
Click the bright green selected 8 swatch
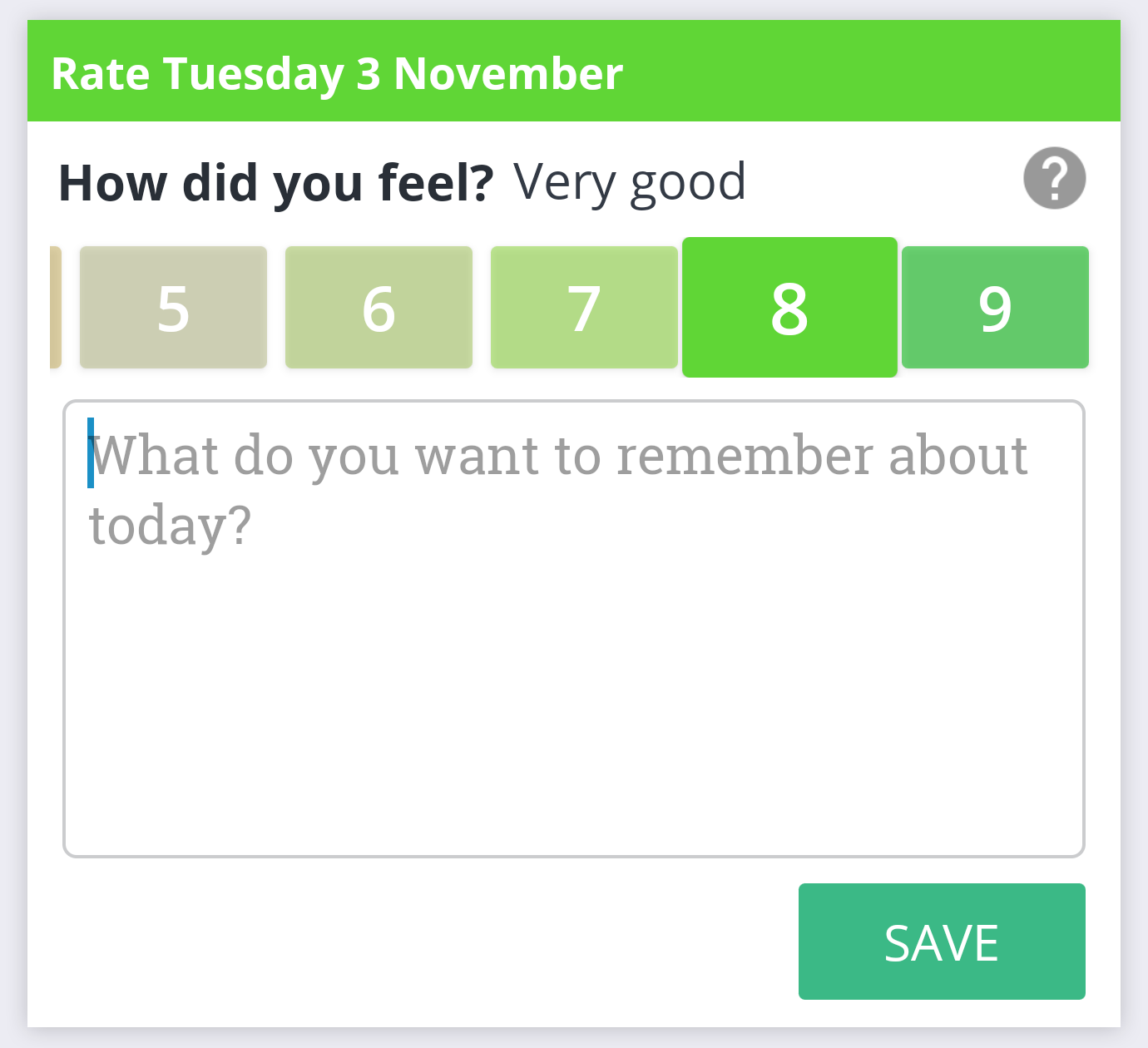tap(789, 307)
